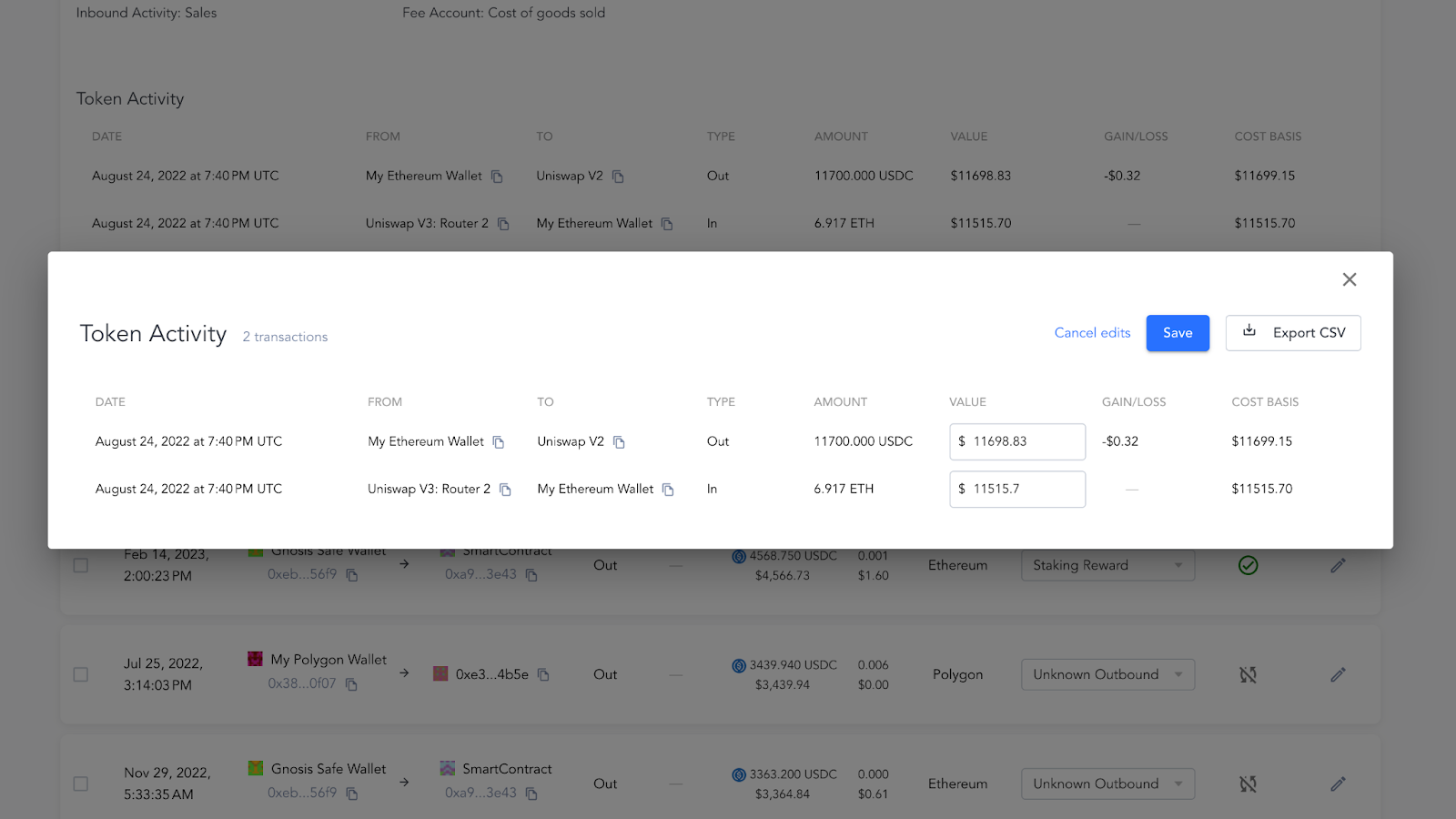Select checkbox for Jul 25, 2022 transaction
The image size is (1456, 819).
point(81,674)
